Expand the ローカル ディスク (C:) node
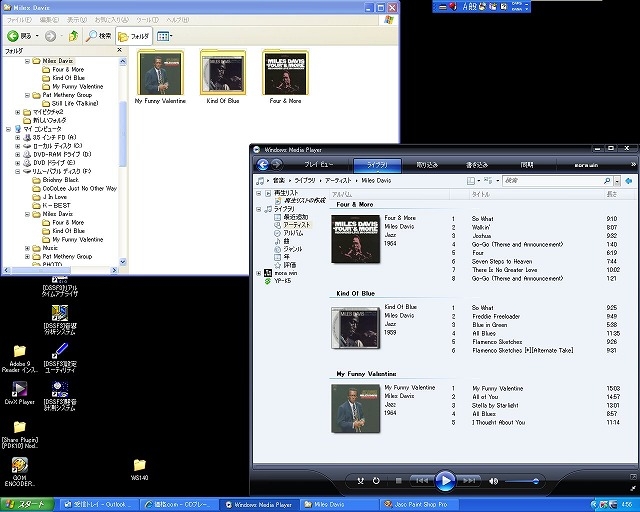This screenshot has height=512, width=640. [18, 146]
